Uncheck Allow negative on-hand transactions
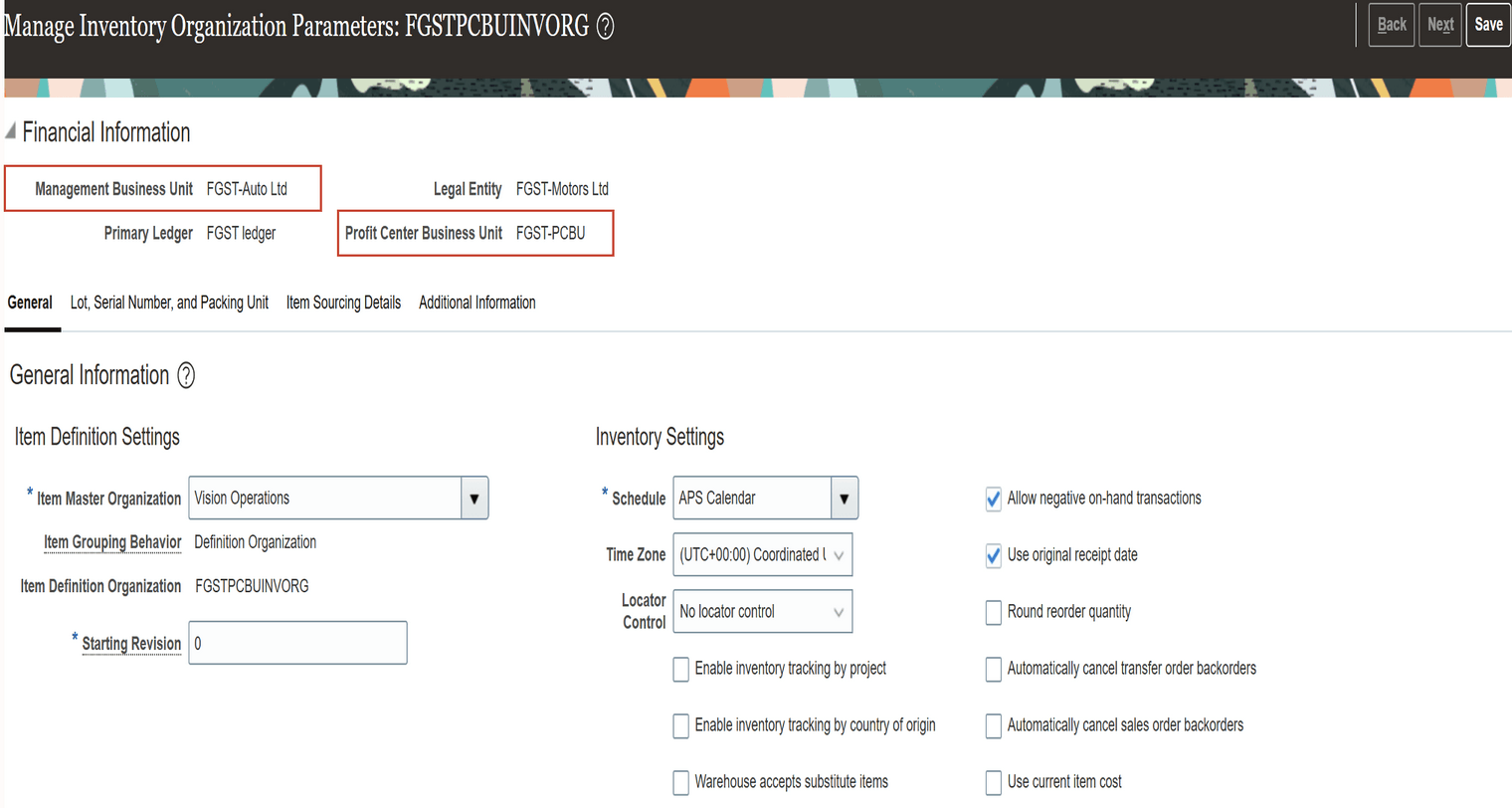The image size is (1512, 808). [993, 500]
